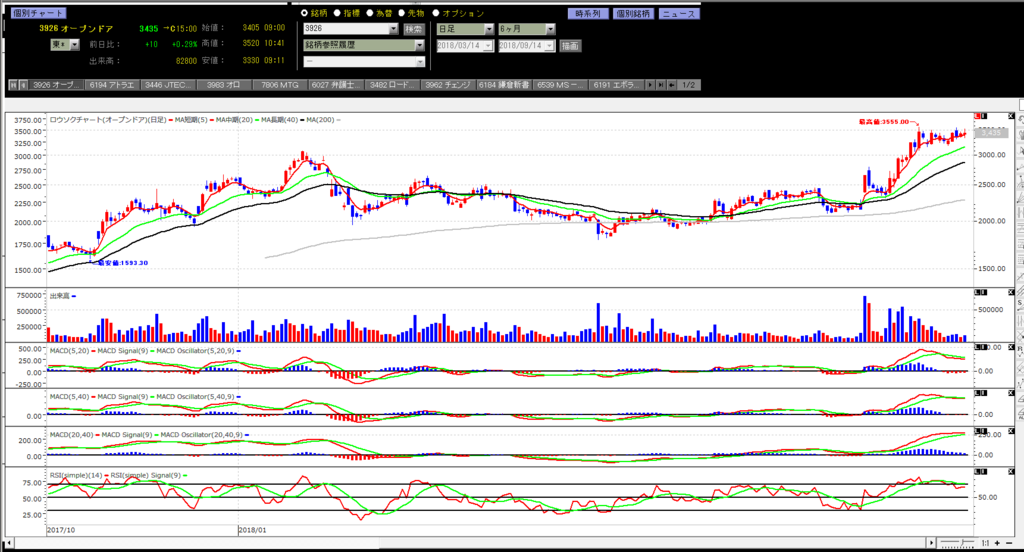1024x552 pixels.
Task: Click the 個別チャート title button
Action: pyautogui.click(x=39, y=13)
